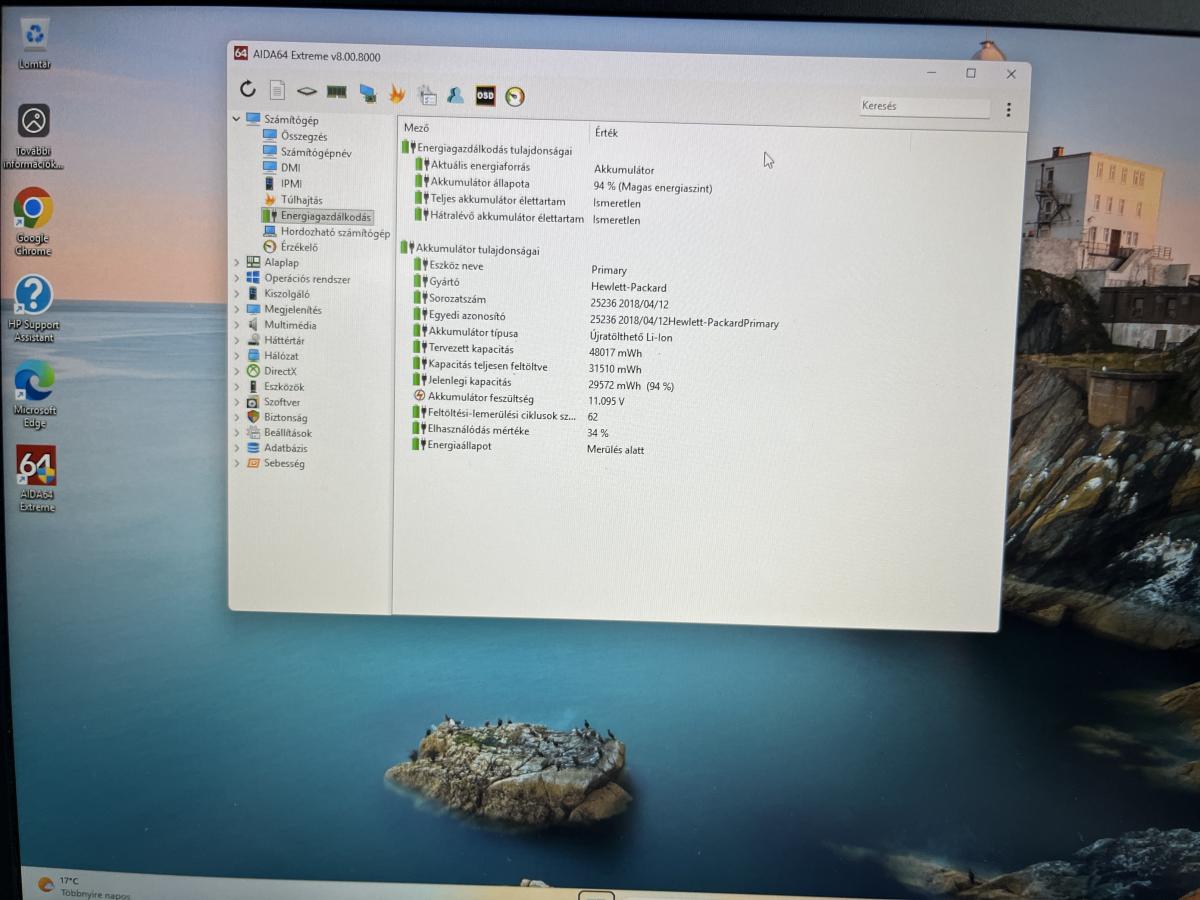Screen dimensions: 1200x900
Task: Click the memory module icon in toolbar
Action: pos(336,92)
